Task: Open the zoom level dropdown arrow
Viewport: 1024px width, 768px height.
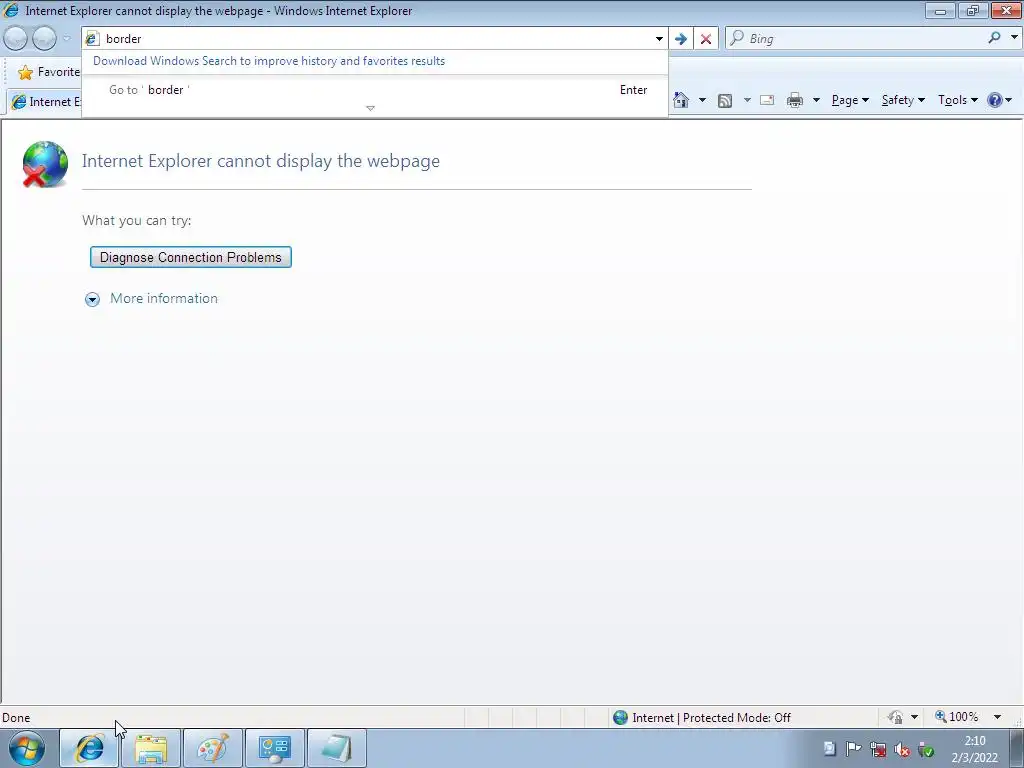Action: (x=997, y=717)
